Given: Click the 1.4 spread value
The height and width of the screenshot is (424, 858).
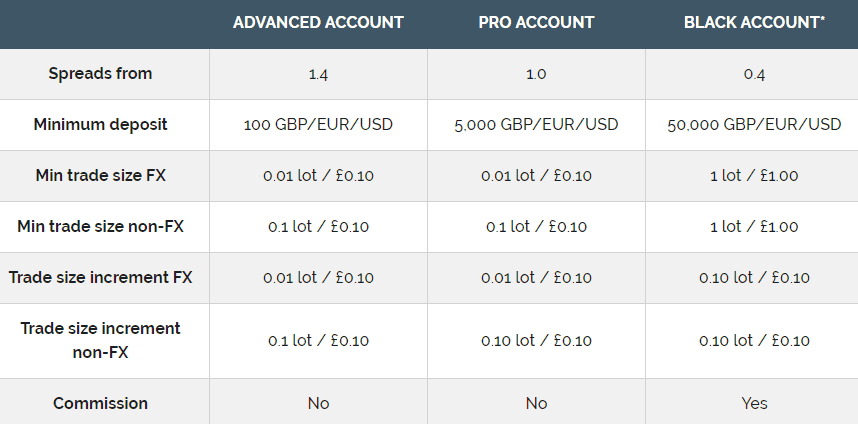Looking at the screenshot, I should [318, 74].
